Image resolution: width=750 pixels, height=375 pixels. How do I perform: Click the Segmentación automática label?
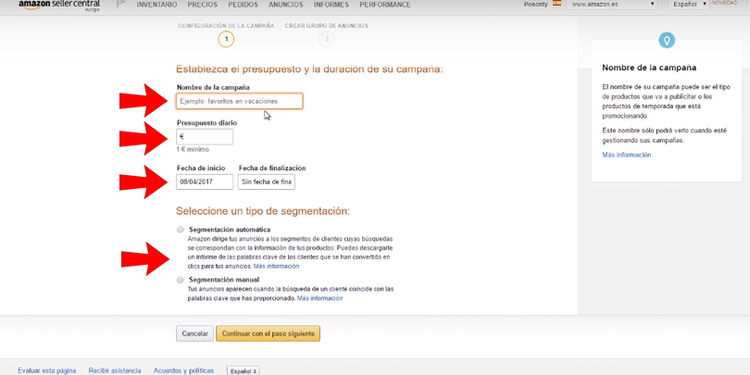point(230,230)
